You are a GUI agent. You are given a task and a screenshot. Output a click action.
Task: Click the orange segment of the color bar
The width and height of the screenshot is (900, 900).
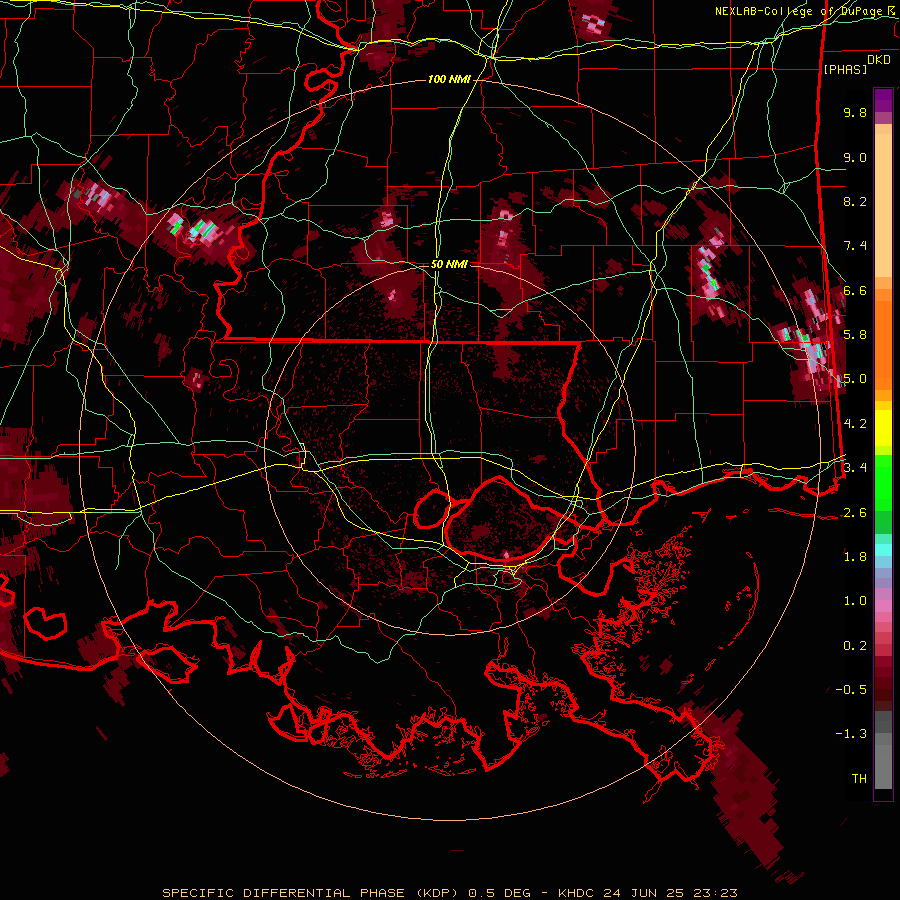click(883, 339)
